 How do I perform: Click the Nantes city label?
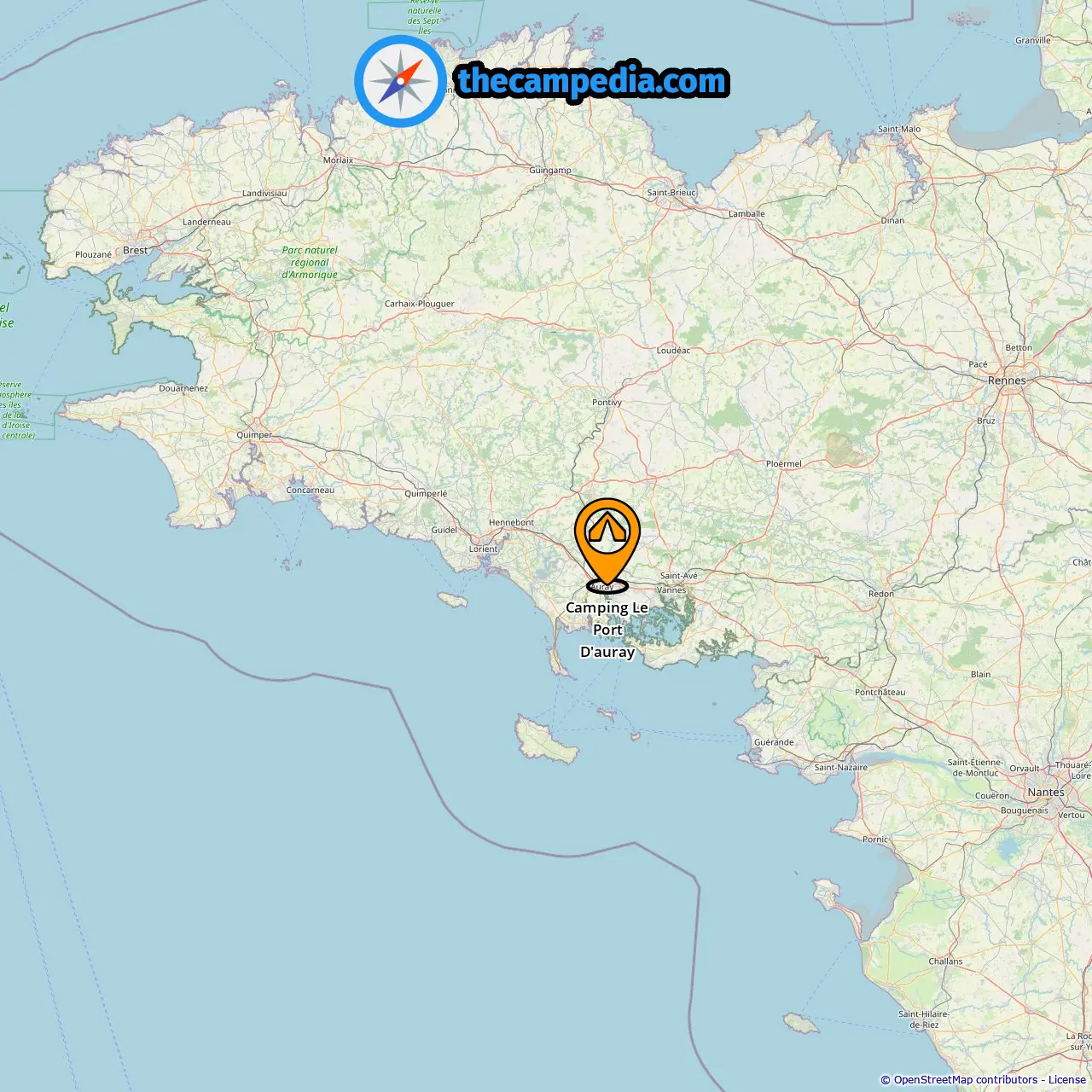[1046, 792]
